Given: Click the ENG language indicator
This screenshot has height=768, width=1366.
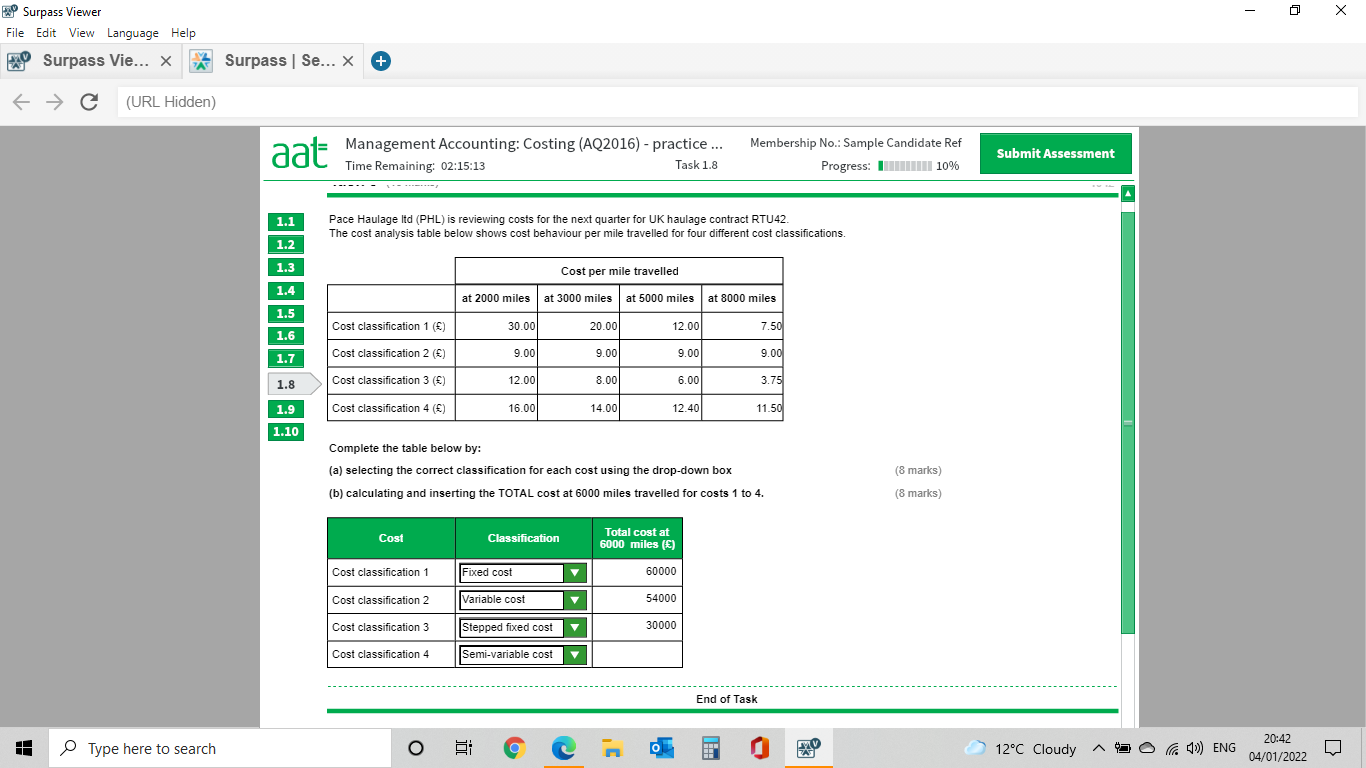Looking at the screenshot, I should [x=1224, y=748].
